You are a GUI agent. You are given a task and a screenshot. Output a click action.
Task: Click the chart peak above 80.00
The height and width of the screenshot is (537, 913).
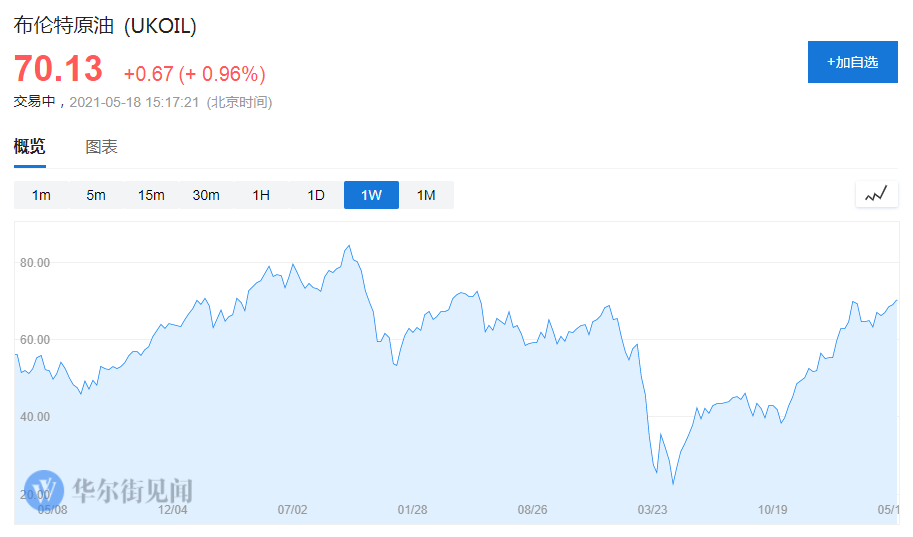pyautogui.click(x=349, y=246)
